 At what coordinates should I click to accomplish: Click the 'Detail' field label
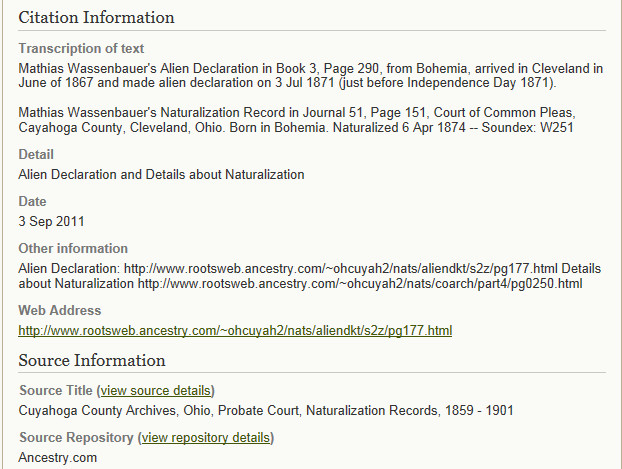[36, 154]
